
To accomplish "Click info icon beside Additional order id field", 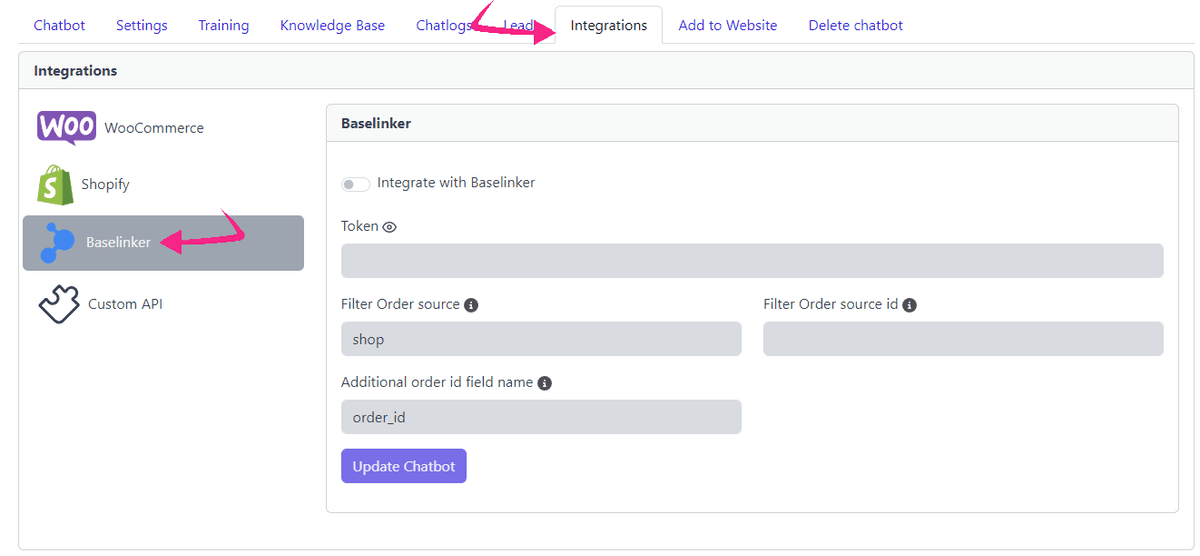I will pos(544,383).
